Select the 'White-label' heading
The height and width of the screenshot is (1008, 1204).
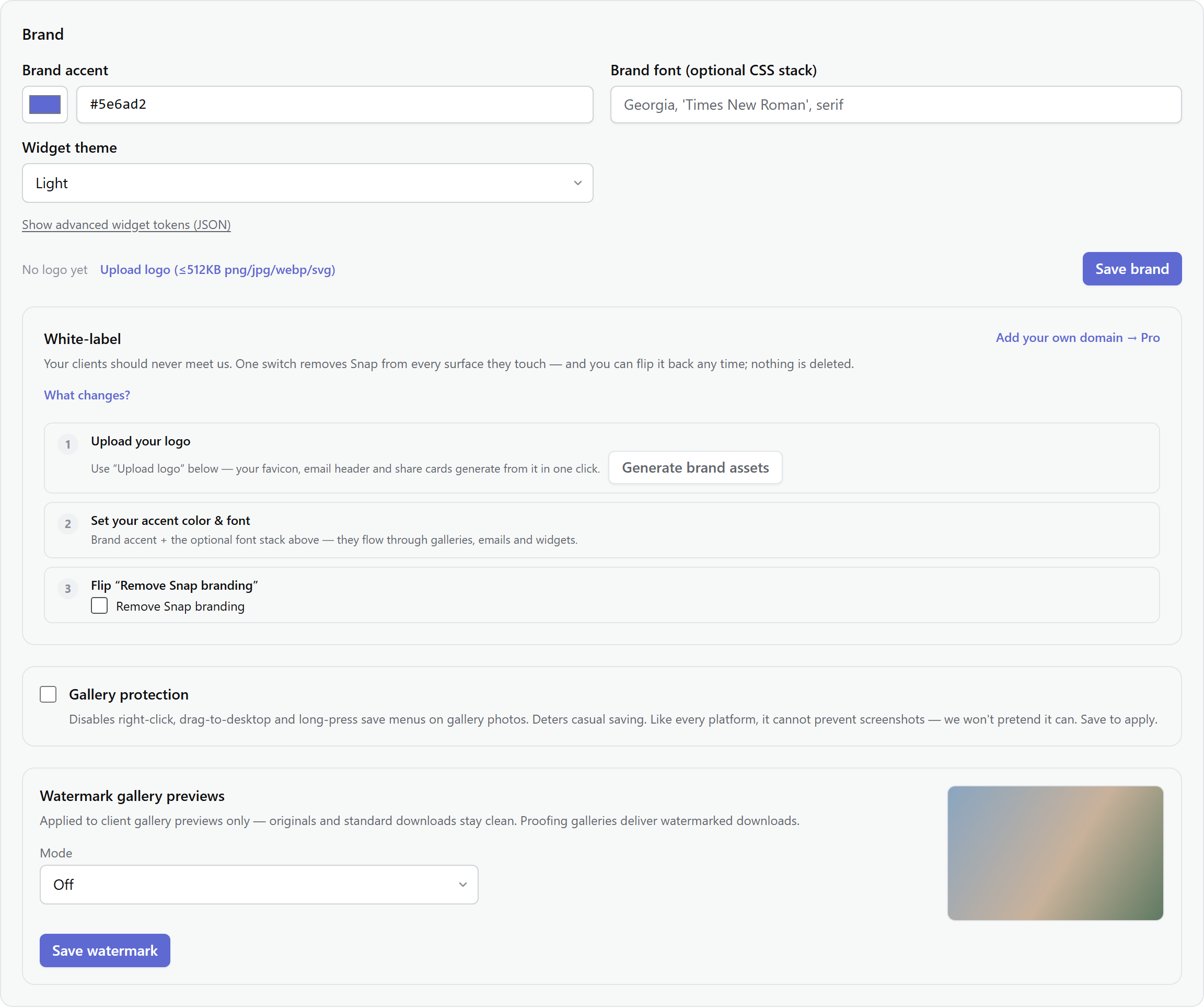(x=83, y=338)
